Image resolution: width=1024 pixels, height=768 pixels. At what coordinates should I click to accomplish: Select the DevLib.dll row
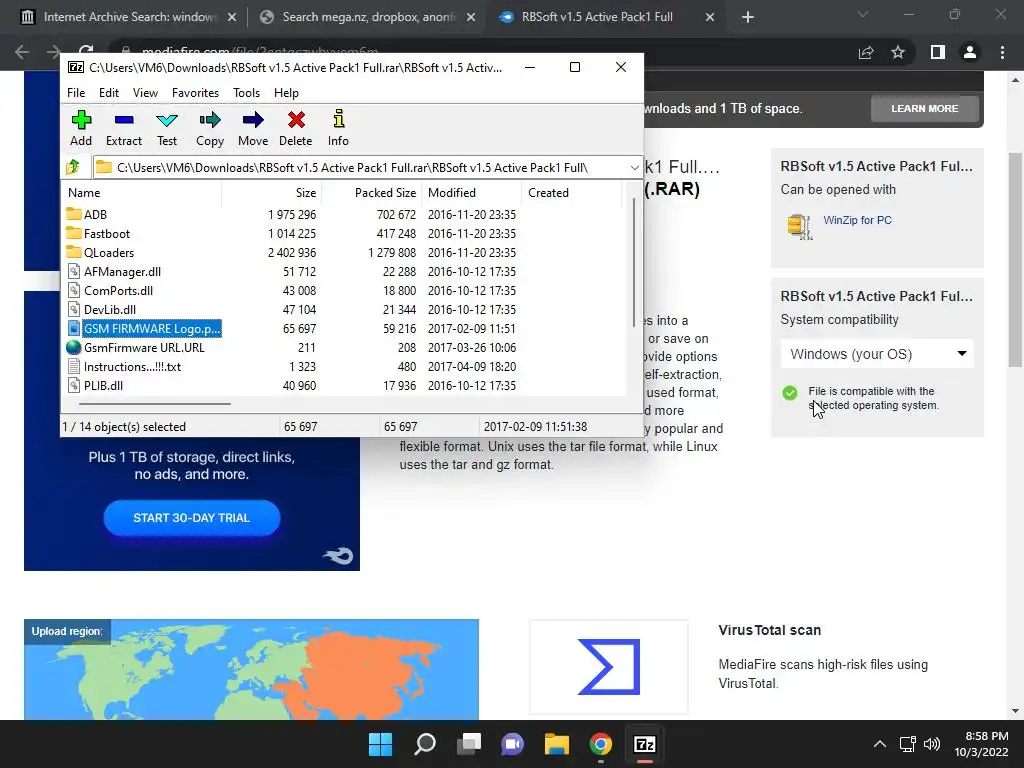click(343, 310)
